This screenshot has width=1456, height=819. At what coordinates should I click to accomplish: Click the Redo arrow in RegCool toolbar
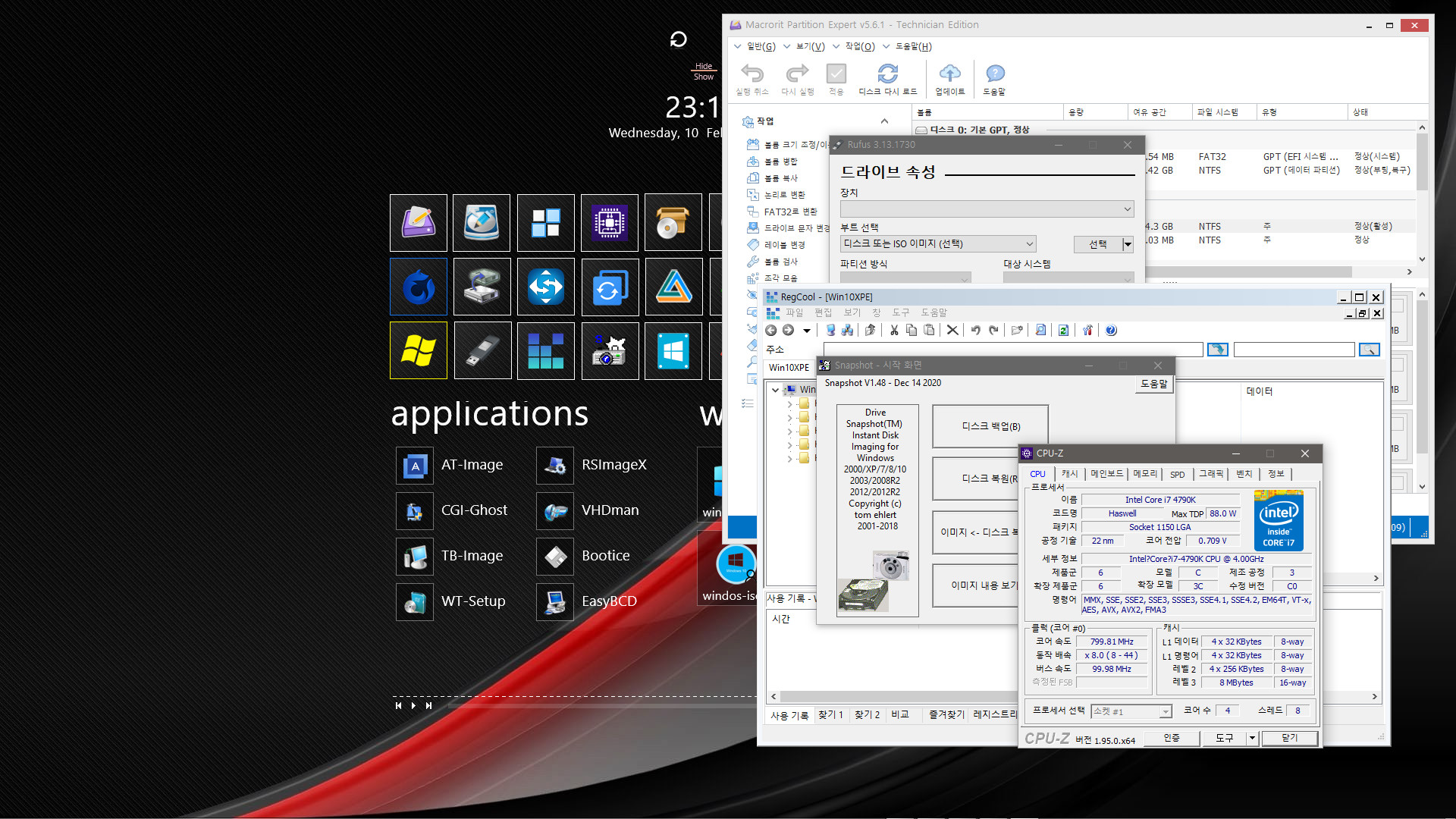993,330
